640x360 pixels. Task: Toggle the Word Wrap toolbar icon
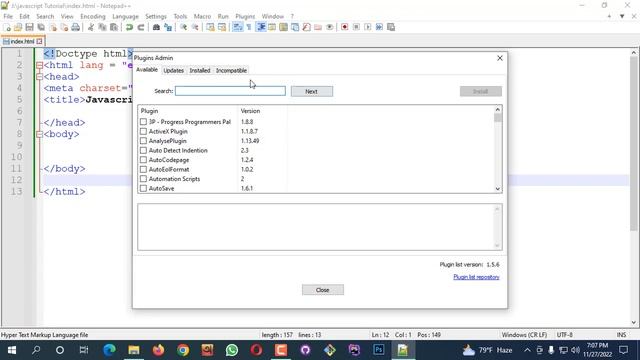[237, 27]
